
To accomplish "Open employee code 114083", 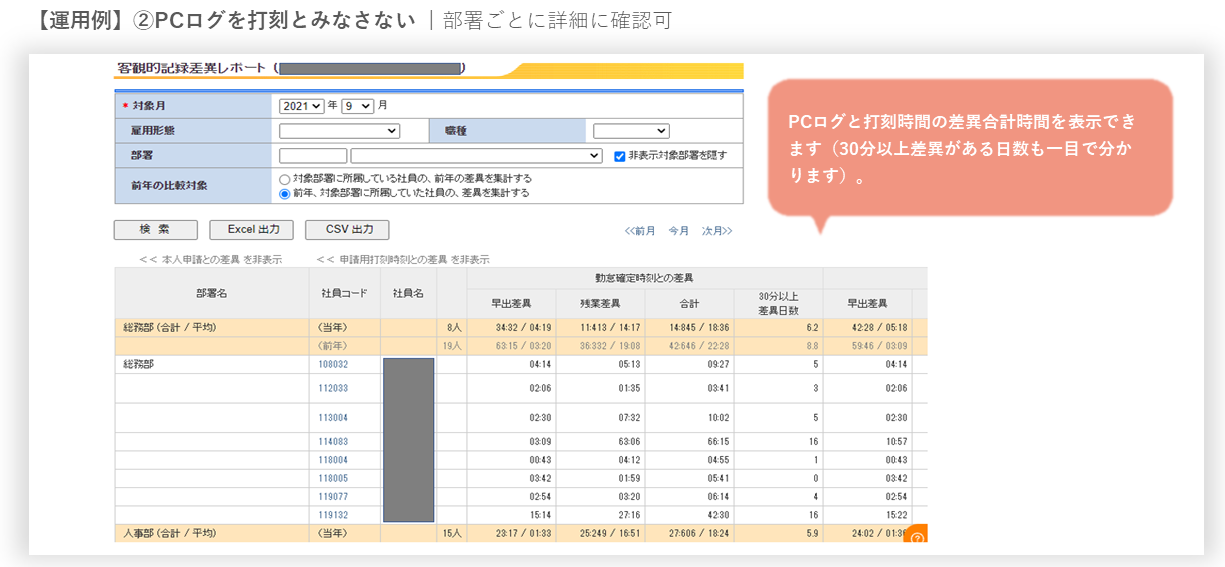I will click(333, 441).
